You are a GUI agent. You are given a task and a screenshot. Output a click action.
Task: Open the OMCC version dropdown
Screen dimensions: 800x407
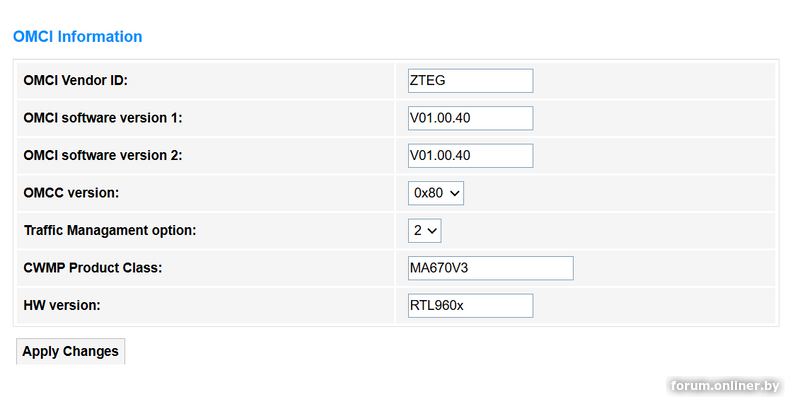pyautogui.click(x=435, y=193)
